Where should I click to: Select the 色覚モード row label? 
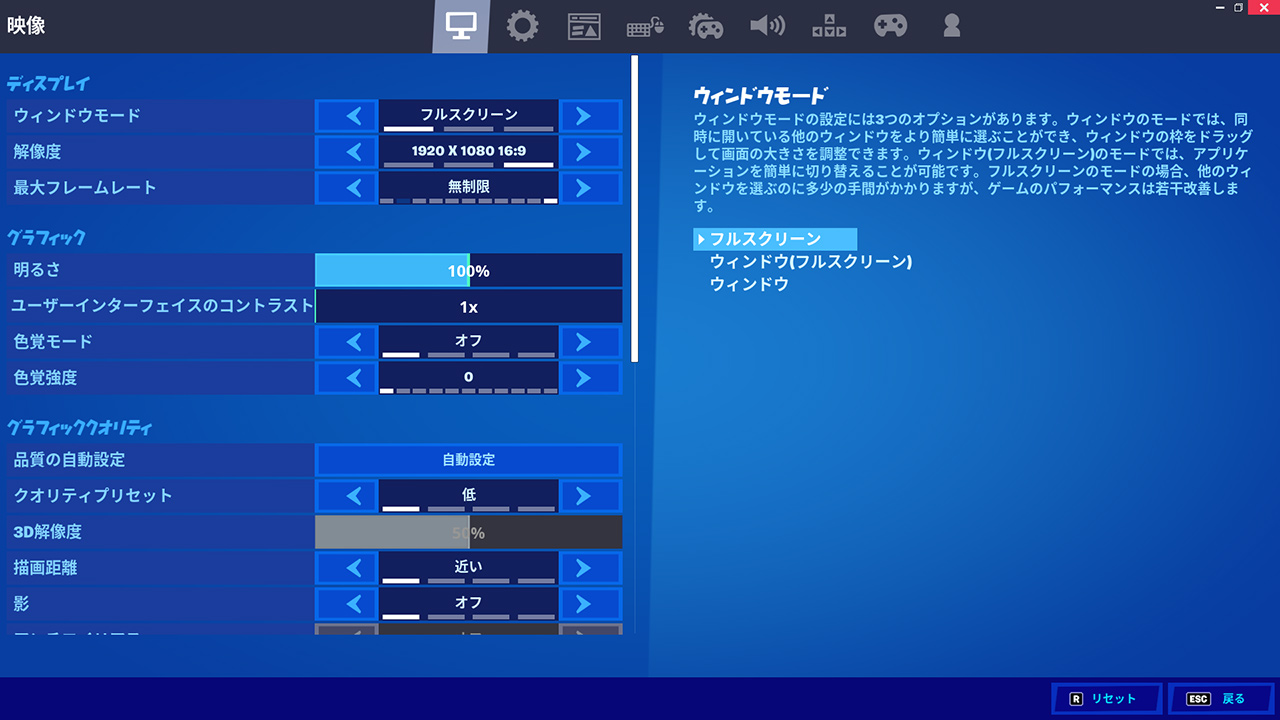[x=53, y=342]
